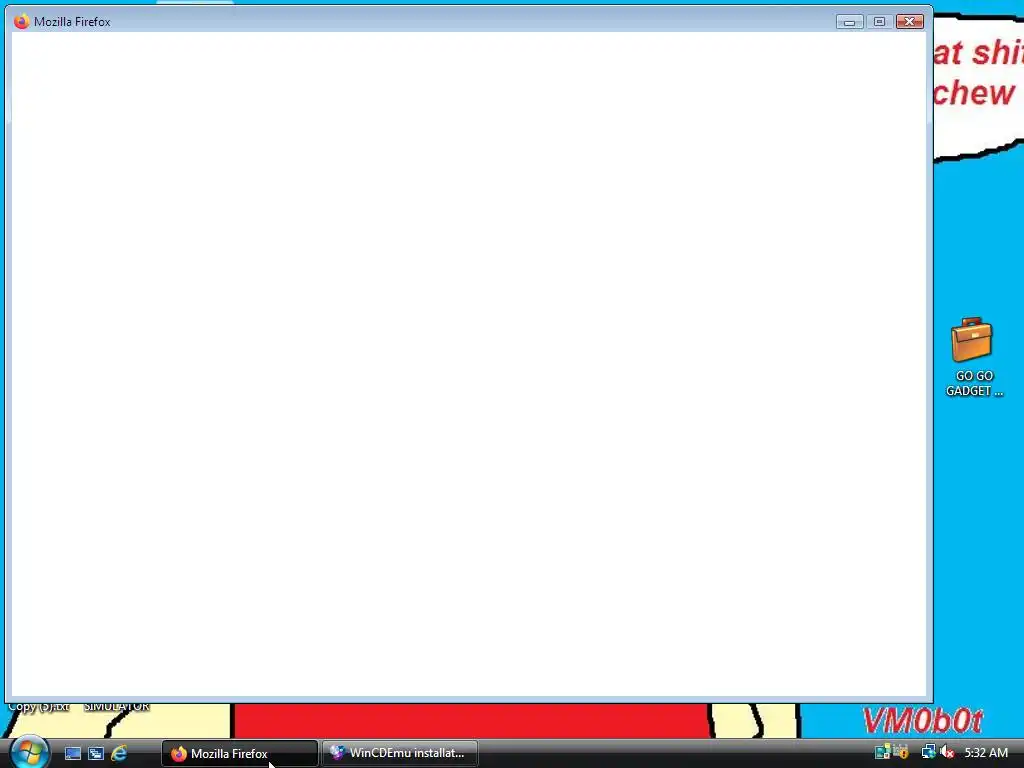Click muted volume speaker tray icon
Screen dimensions: 1024x768
[947, 752]
